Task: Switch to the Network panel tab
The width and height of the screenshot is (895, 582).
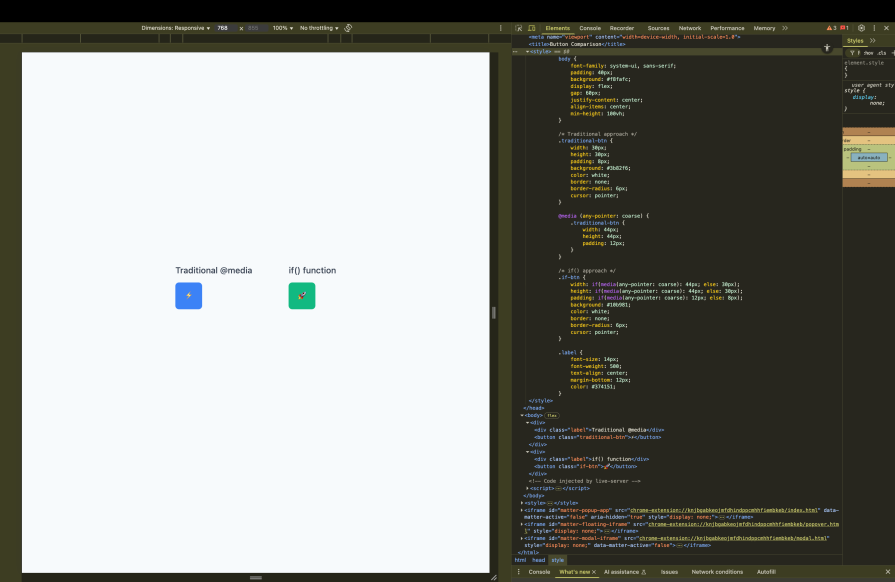Action: pyautogui.click(x=691, y=28)
